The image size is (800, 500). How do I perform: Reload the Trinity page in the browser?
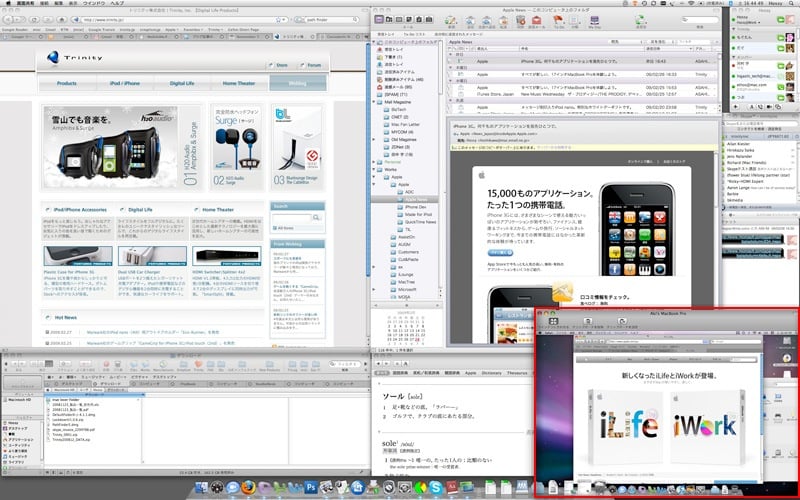tap(34, 19)
